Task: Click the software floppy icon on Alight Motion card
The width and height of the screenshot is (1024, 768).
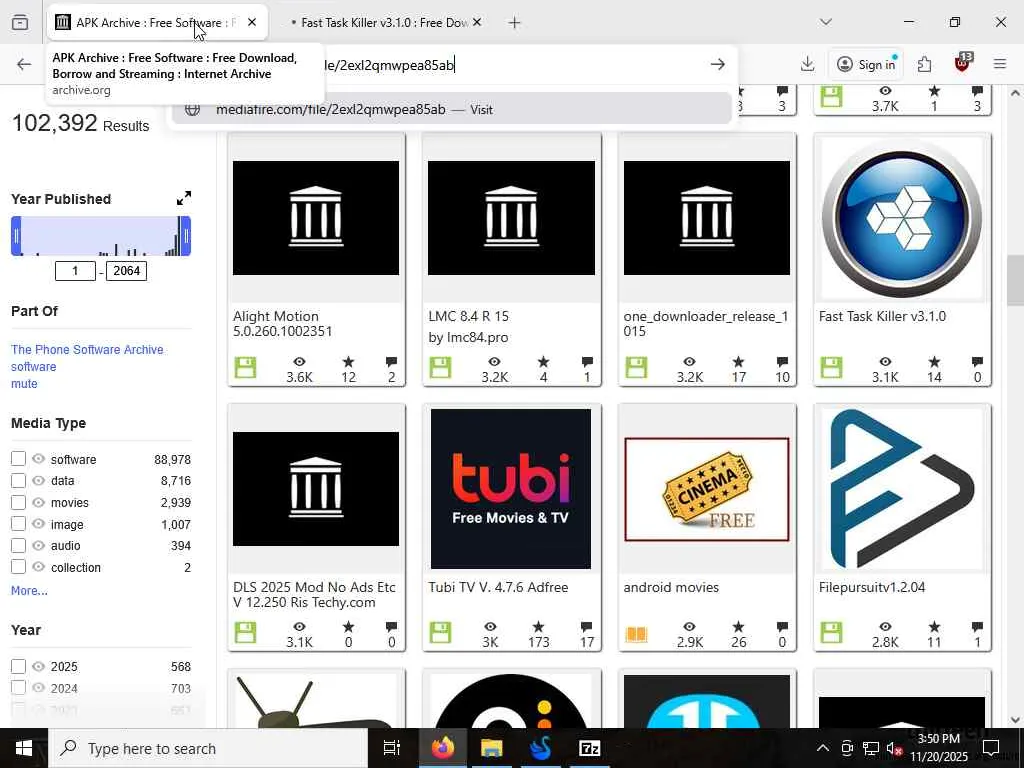Action: (246, 368)
